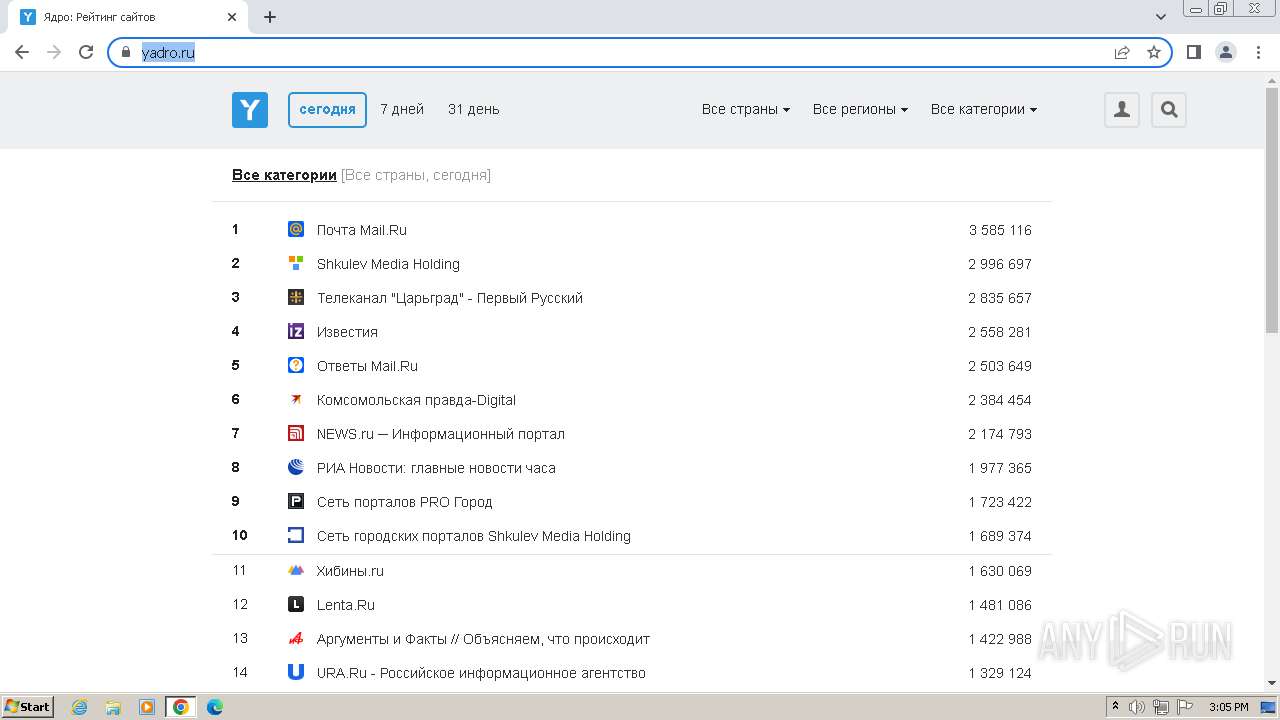
Task: Click the Yadro Y logo icon
Action: click(250, 109)
